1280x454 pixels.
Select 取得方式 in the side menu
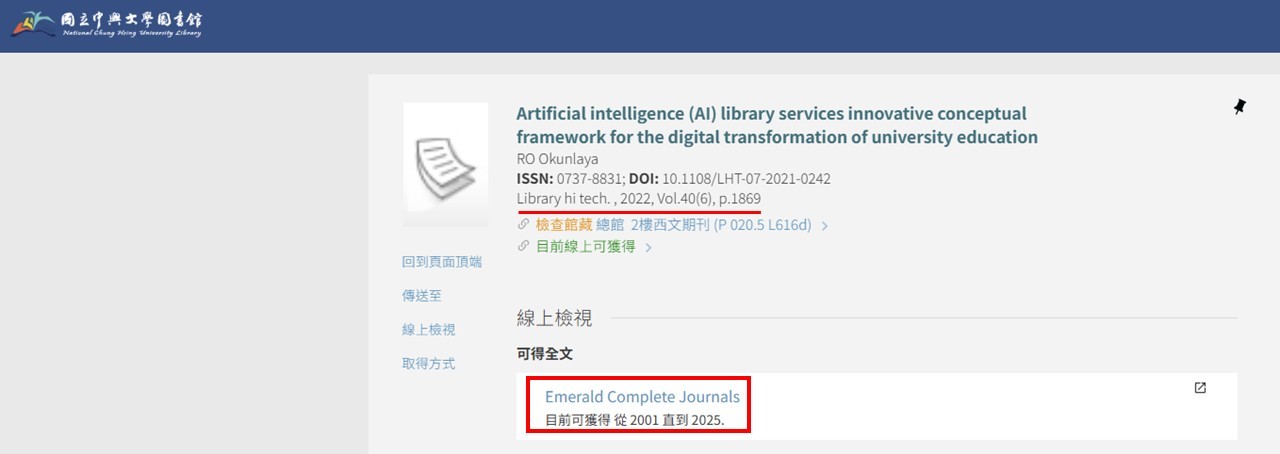coord(429,364)
